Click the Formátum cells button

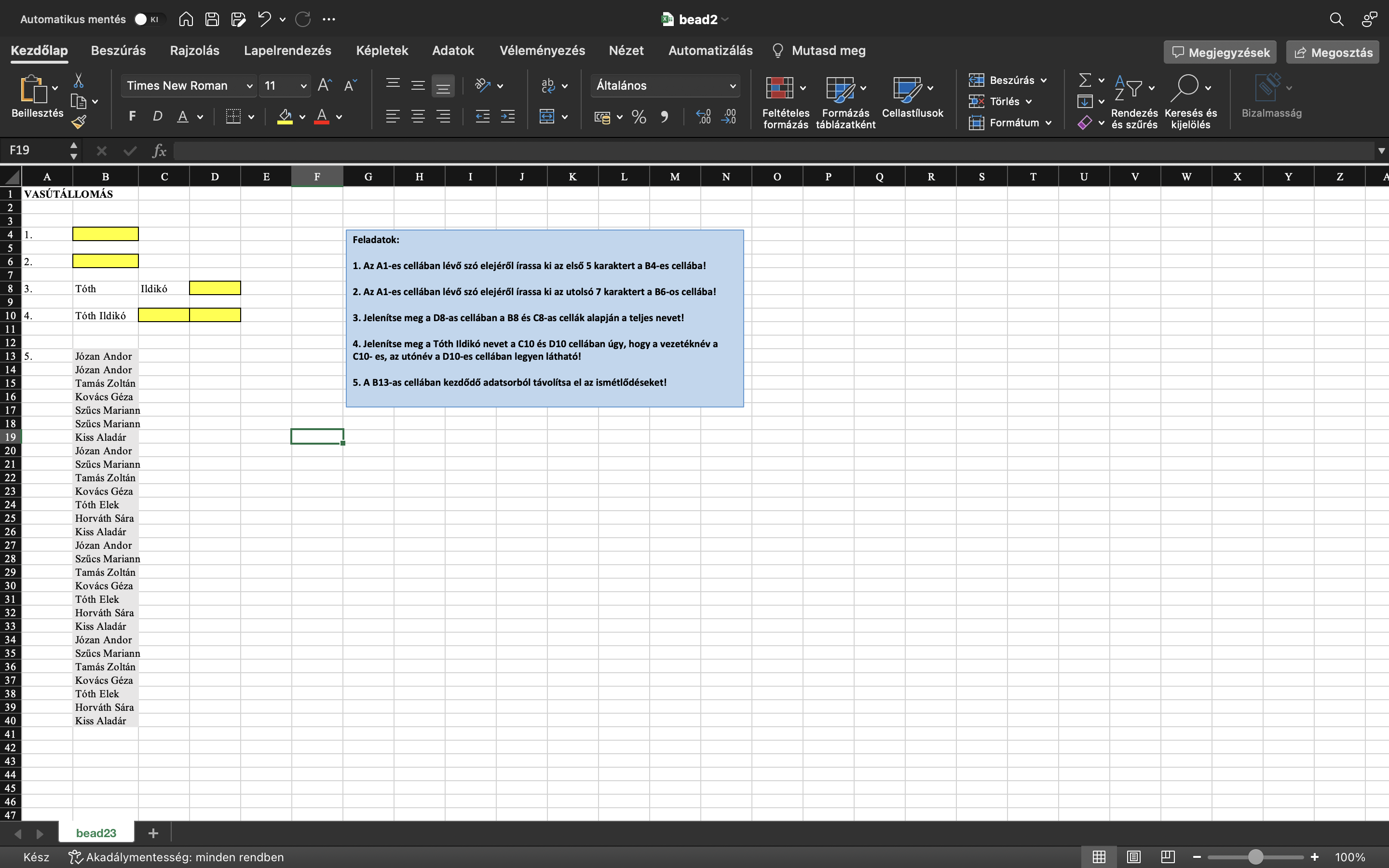point(1010,123)
